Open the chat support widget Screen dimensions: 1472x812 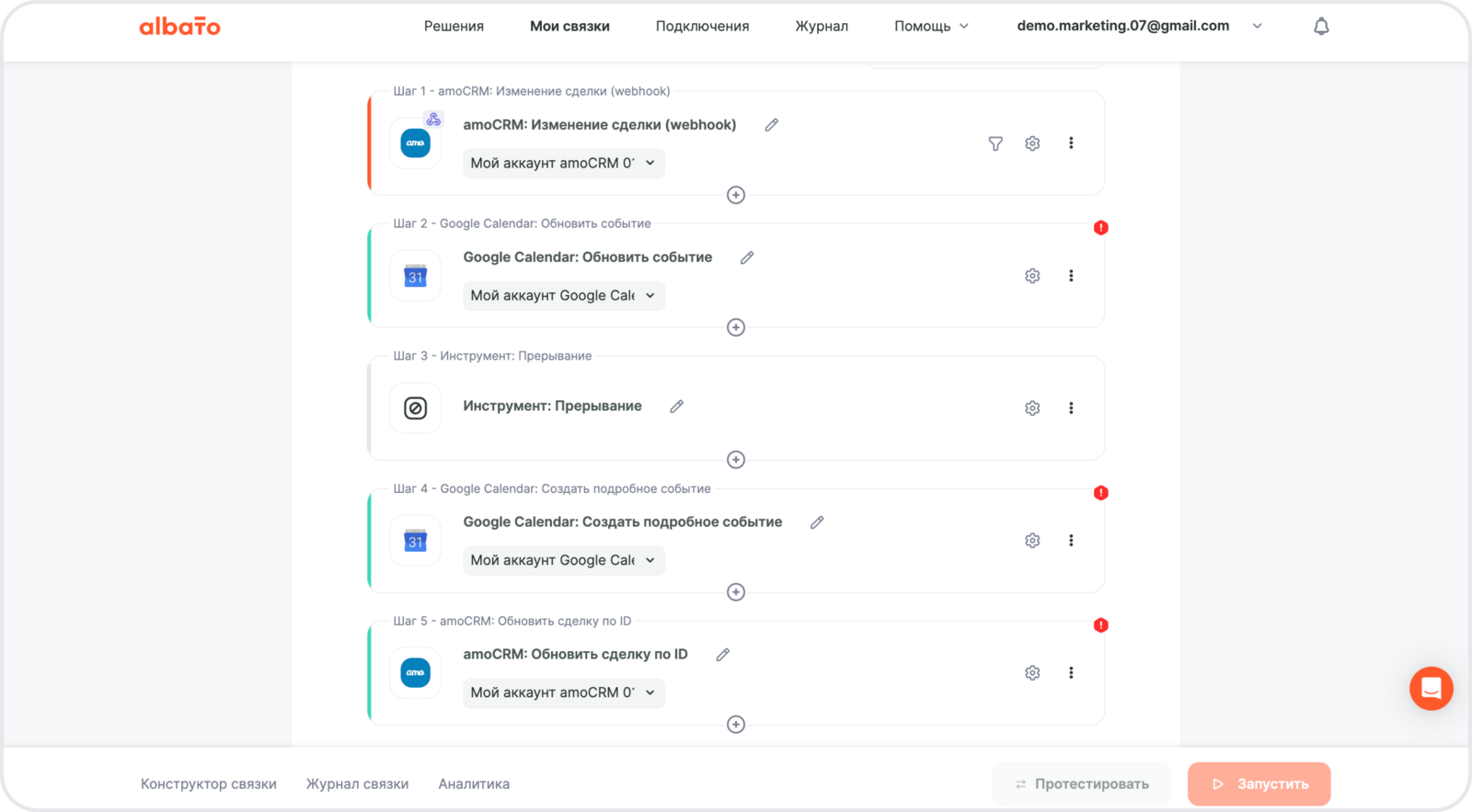pos(1431,688)
